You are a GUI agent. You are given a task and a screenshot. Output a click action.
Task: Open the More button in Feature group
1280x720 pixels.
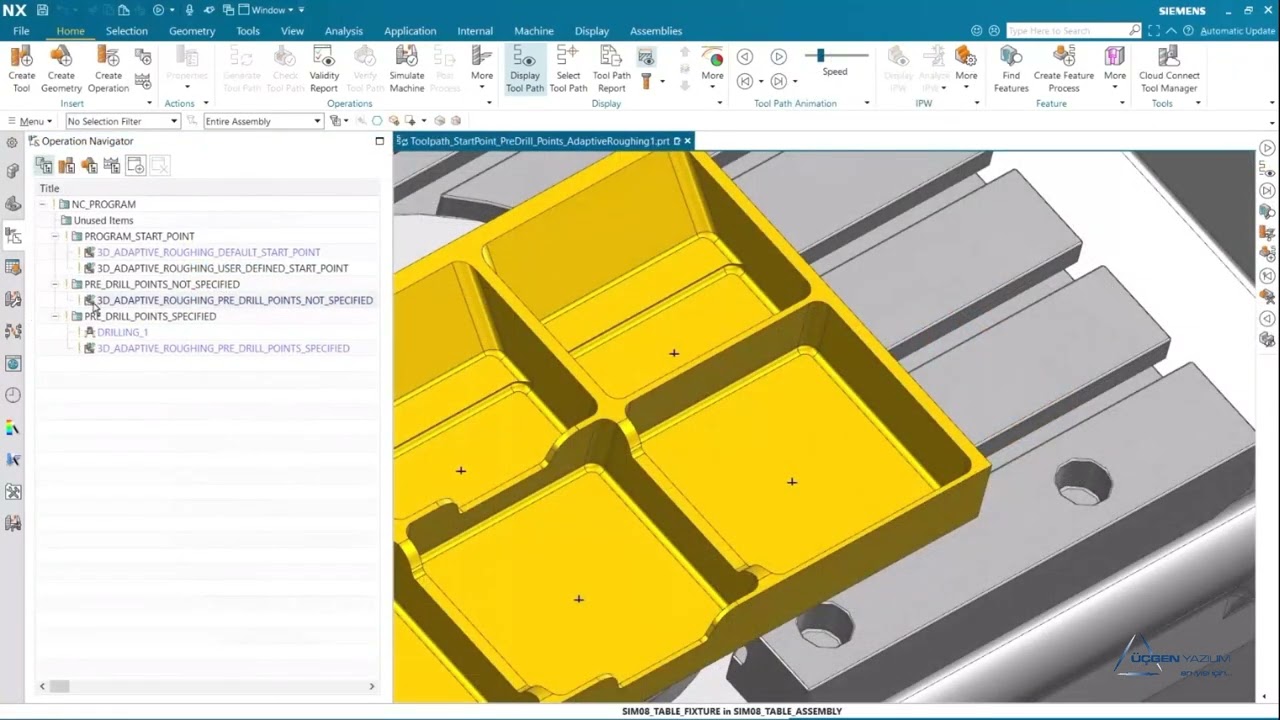coord(1115,68)
